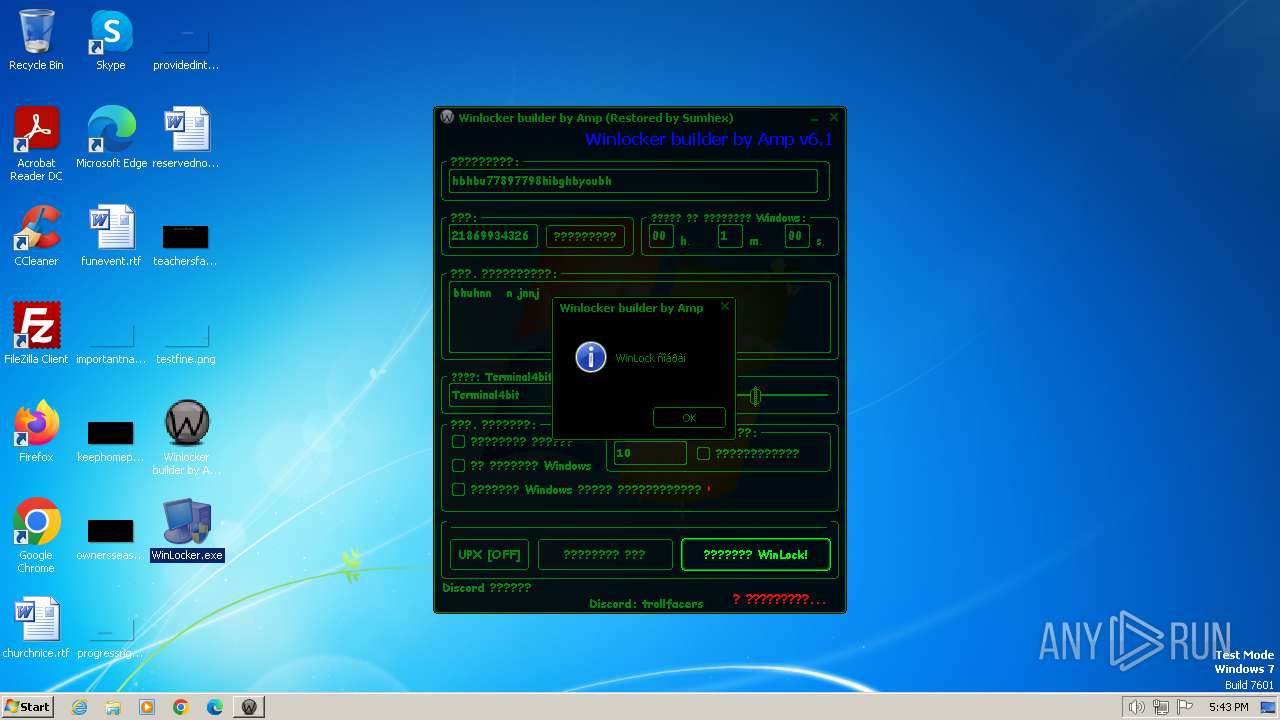This screenshot has height=720, width=1280.
Task: Open the Start menu
Action: click(x=28, y=706)
